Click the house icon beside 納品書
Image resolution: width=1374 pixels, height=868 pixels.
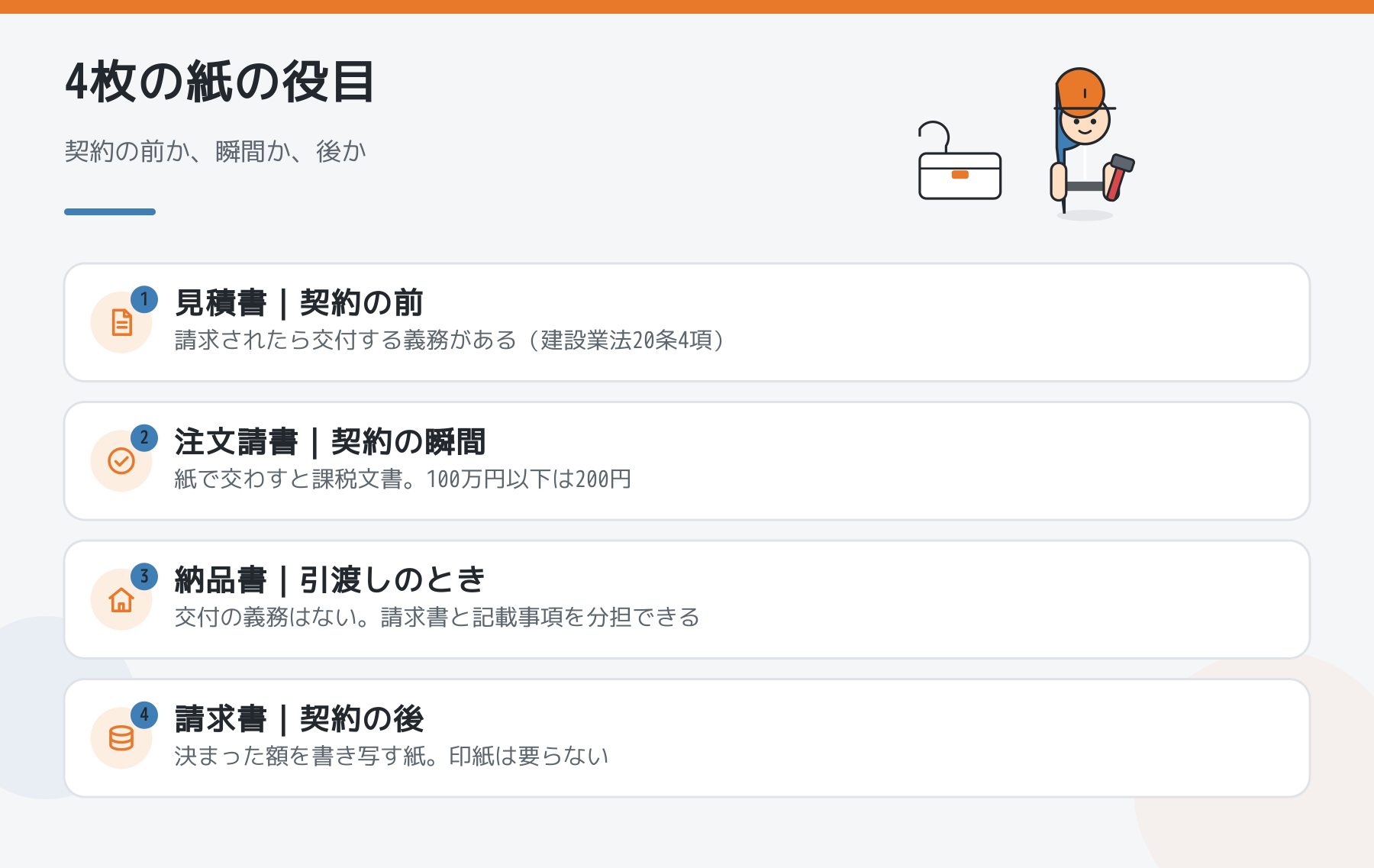(x=121, y=600)
